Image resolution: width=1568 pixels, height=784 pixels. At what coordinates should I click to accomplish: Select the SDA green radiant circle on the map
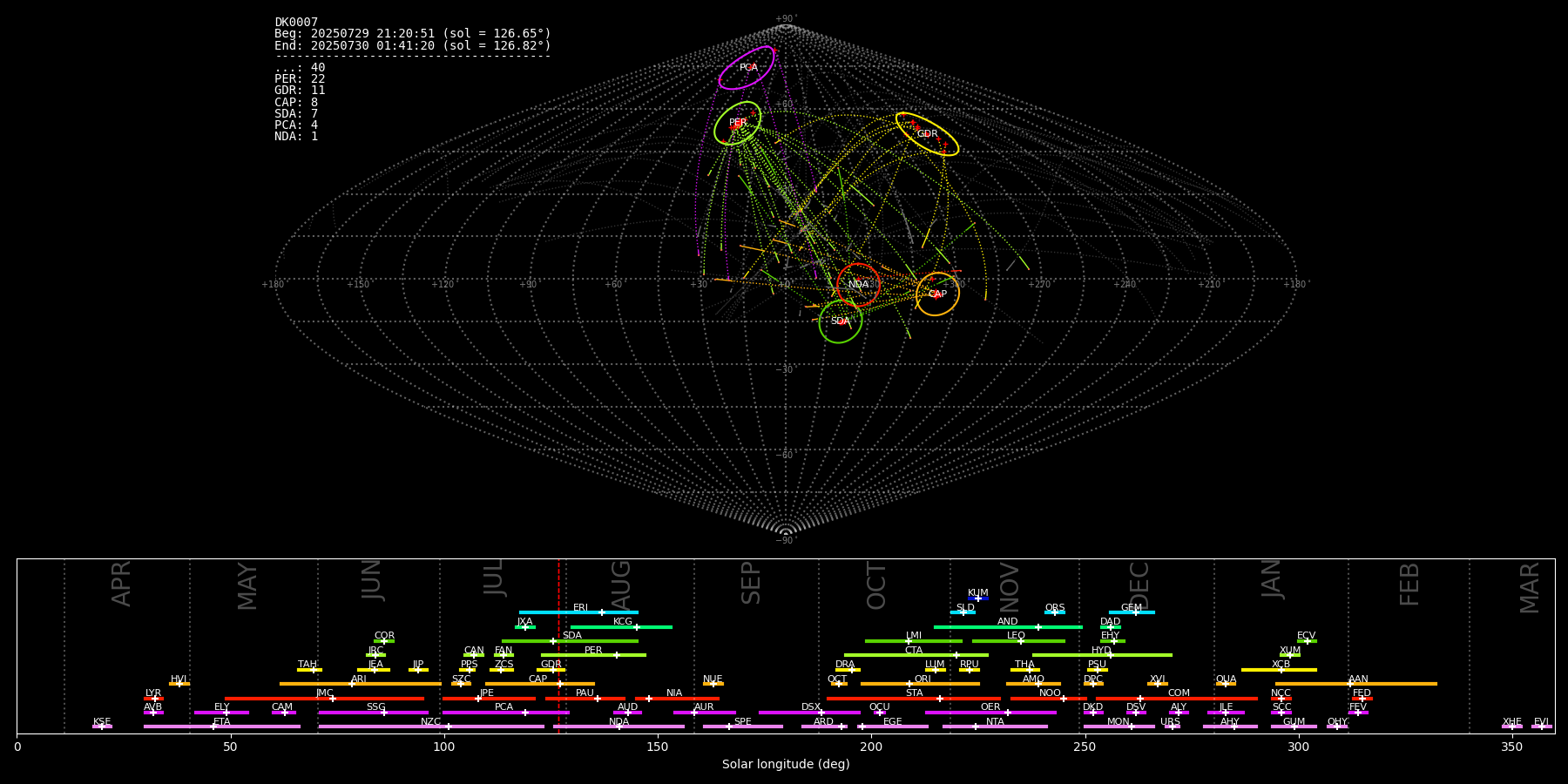click(x=841, y=321)
